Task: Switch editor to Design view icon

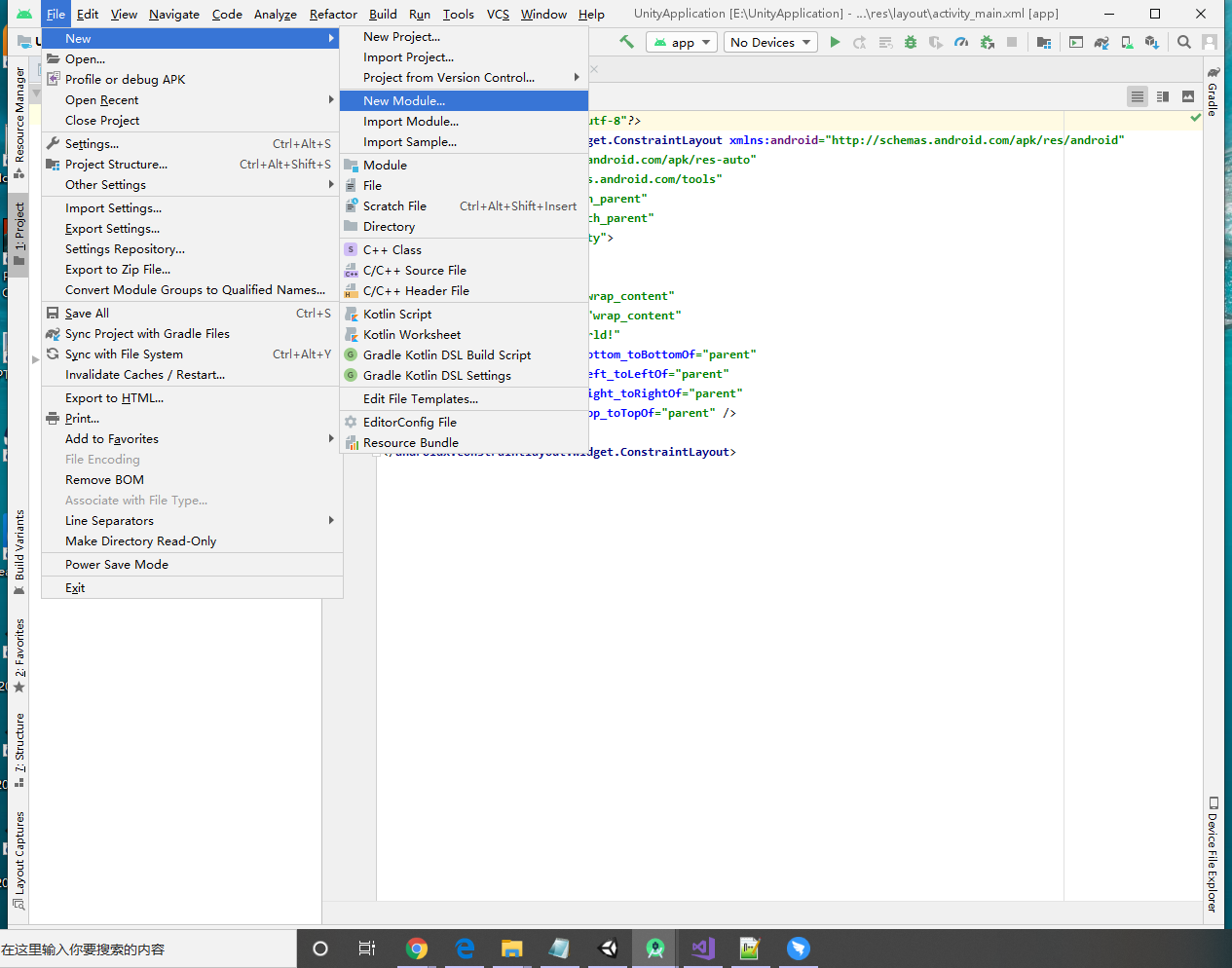Action: (1188, 96)
